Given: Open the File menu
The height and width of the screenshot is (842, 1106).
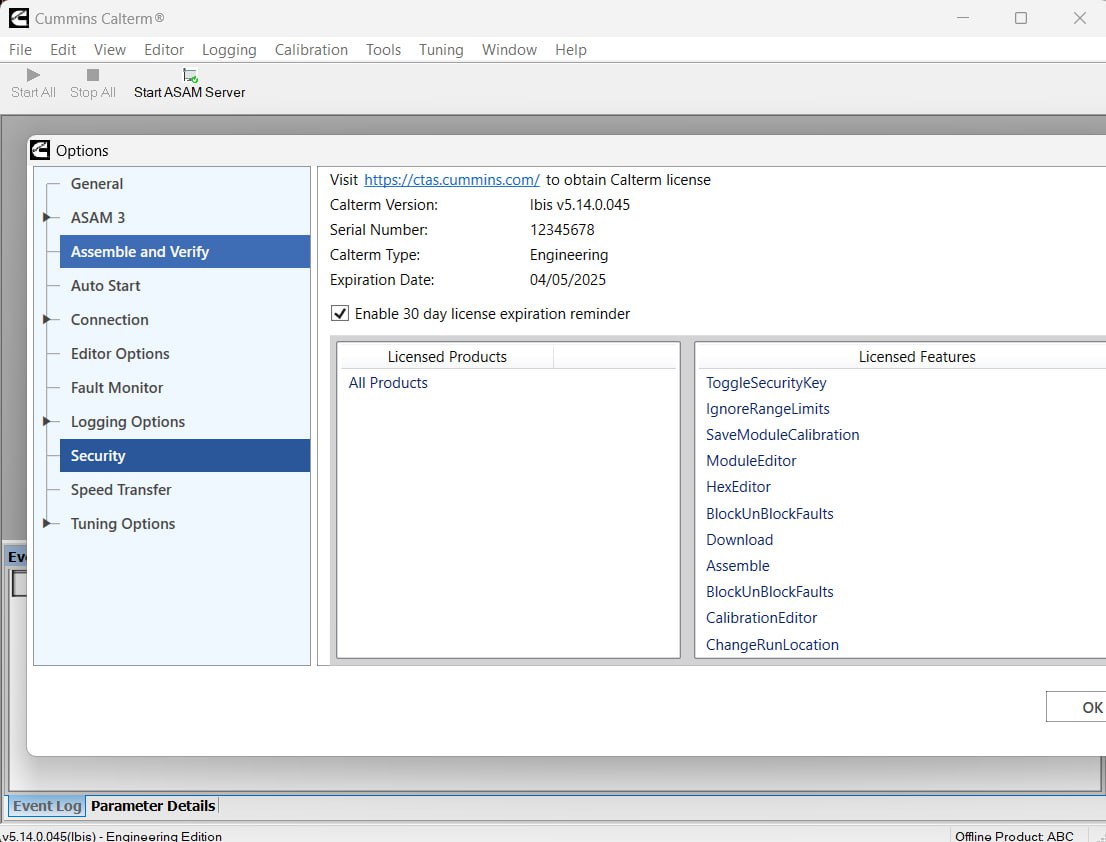Looking at the screenshot, I should click(x=20, y=49).
